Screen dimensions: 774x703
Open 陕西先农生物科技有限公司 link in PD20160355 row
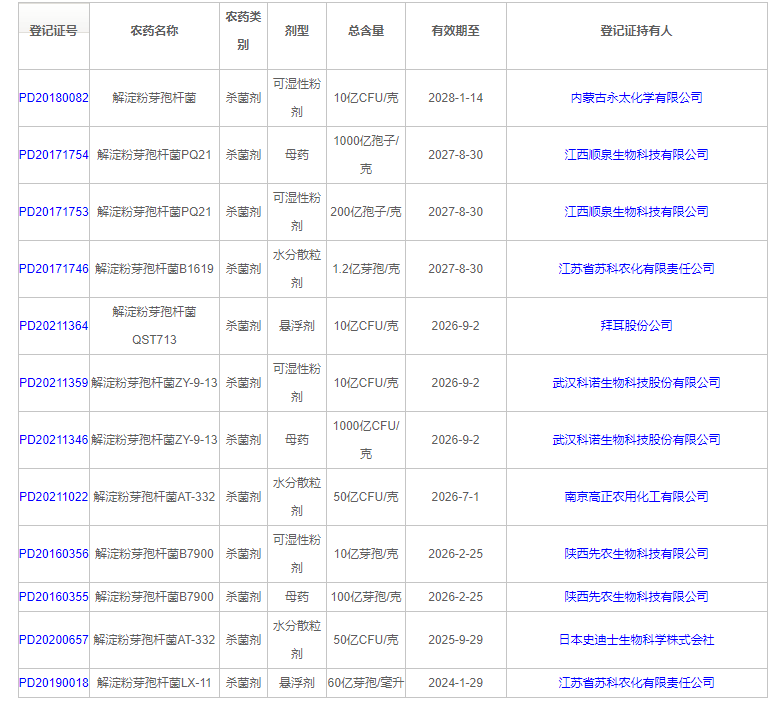(x=636, y=597)
